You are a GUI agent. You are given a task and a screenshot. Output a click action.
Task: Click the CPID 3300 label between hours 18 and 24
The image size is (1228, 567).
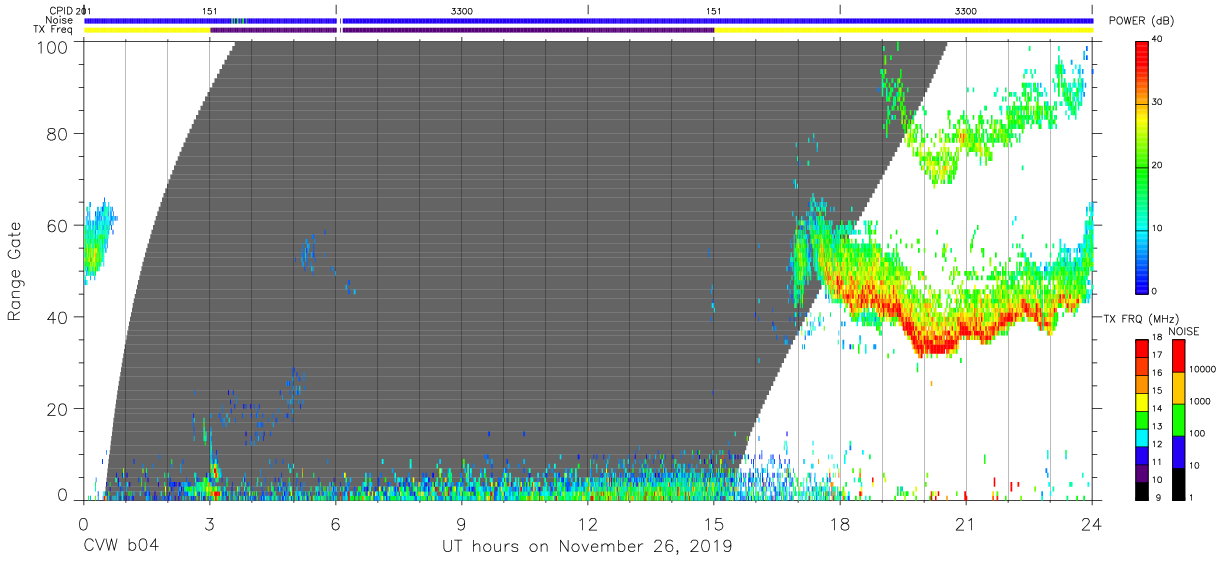click(x=966, y=10)
